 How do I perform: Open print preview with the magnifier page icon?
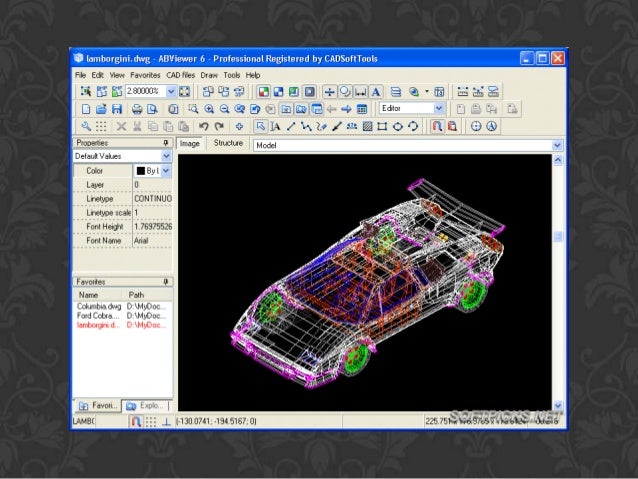152,109
